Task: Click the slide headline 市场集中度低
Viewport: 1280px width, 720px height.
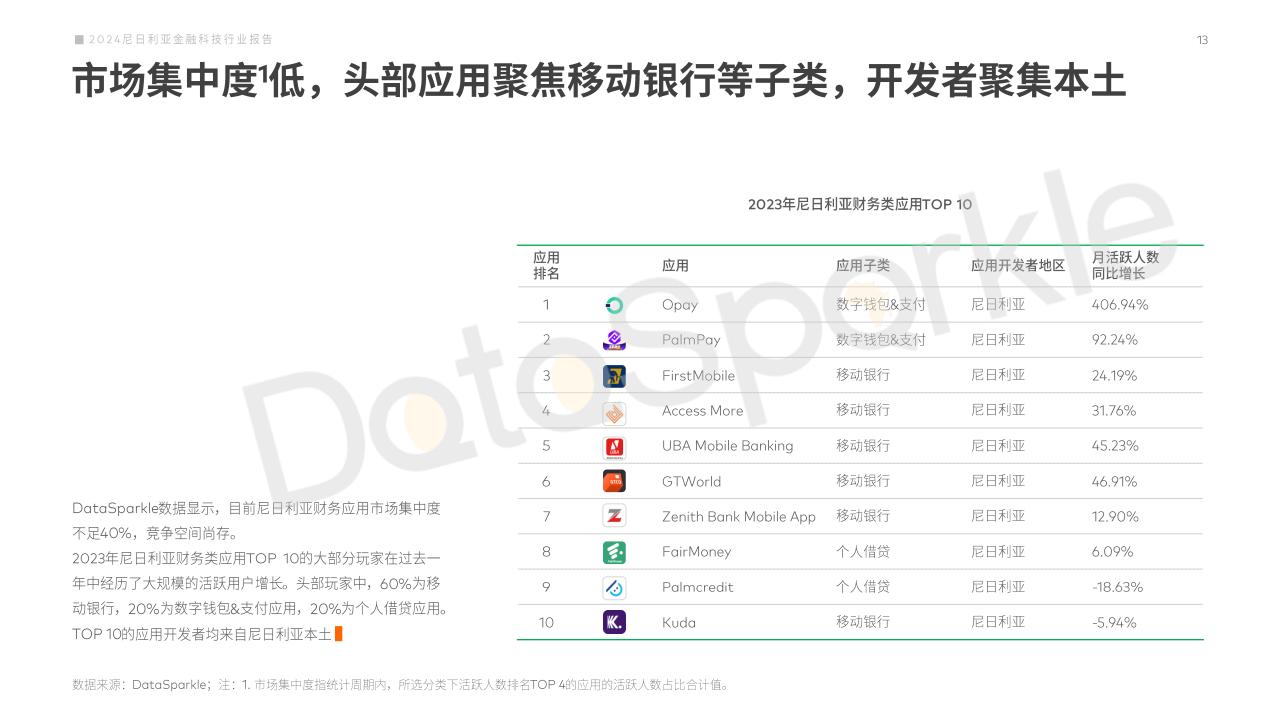Action: click(x=599, y=81)
